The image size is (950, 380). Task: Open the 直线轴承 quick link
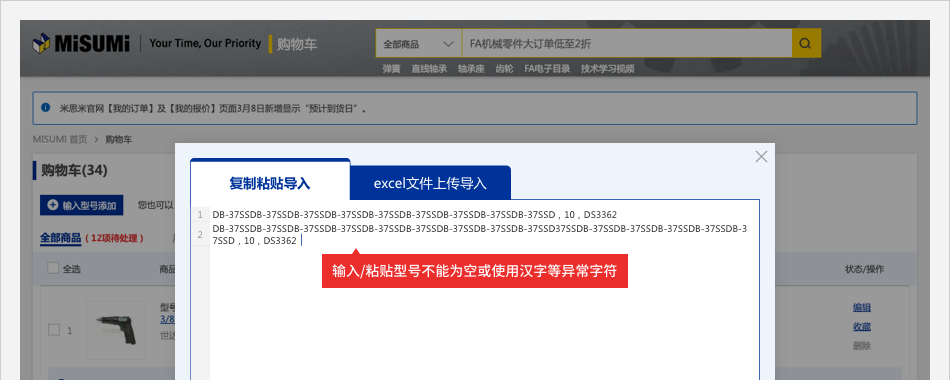pos(429,69)
